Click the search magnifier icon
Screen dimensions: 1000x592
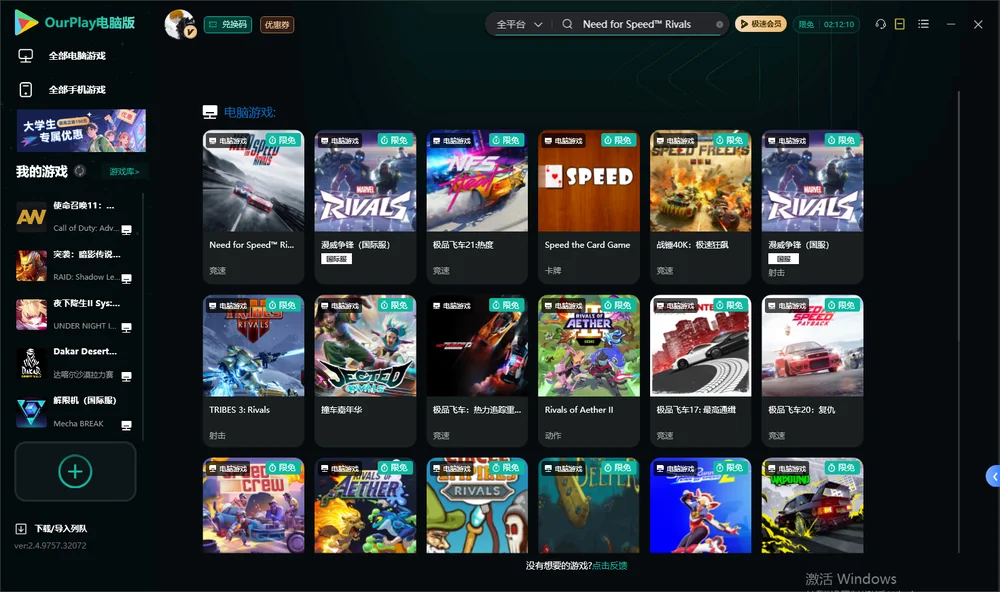(567, 24)
